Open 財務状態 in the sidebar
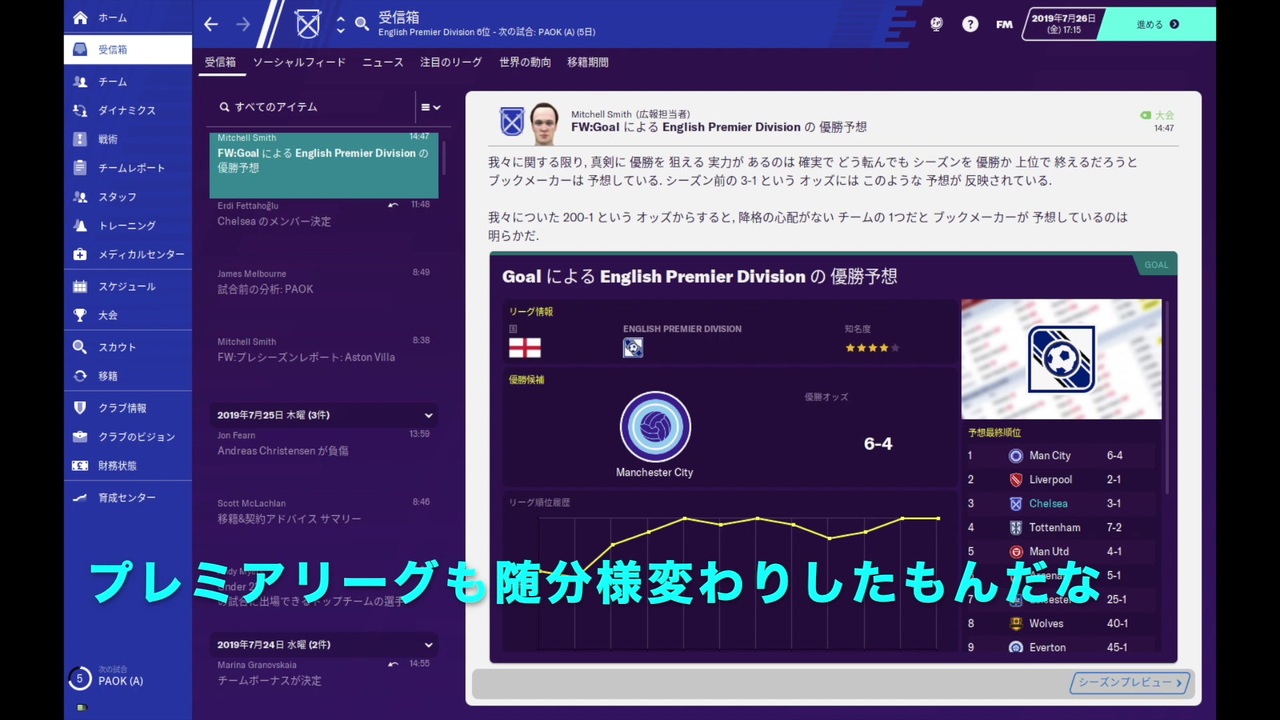This screenshot has width=1280, height=720. coord(128,466)
